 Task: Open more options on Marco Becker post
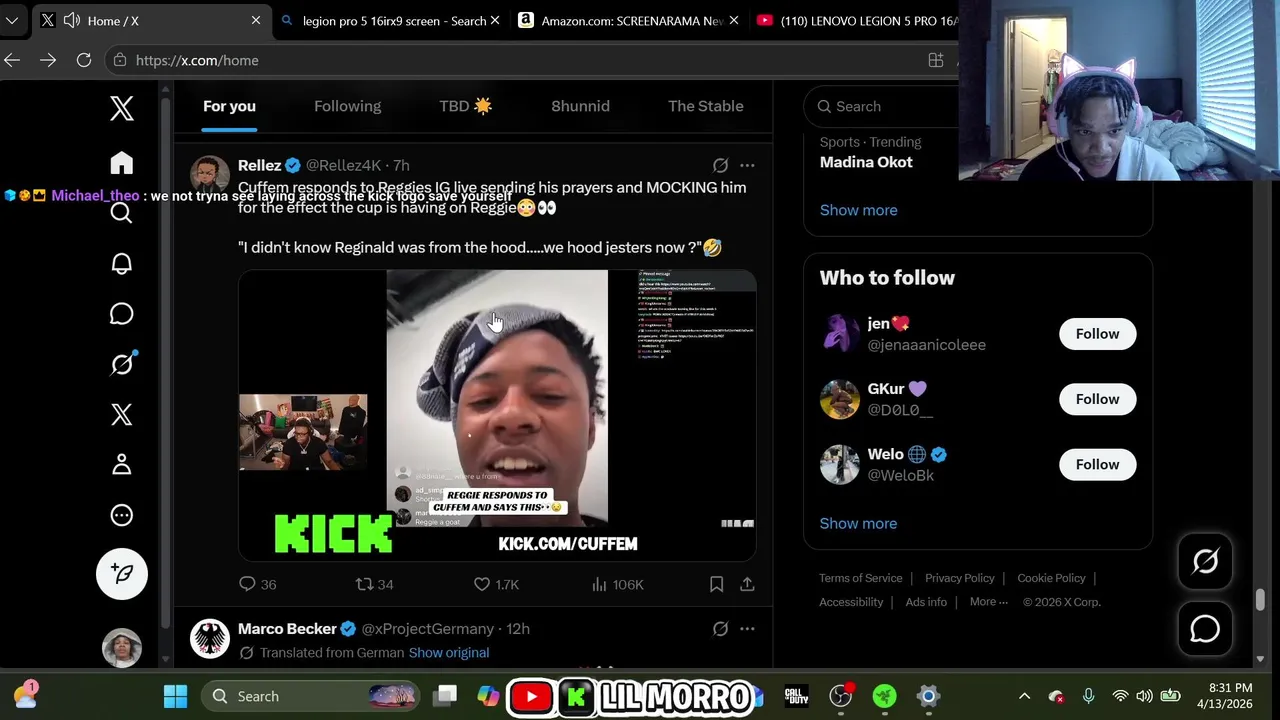(x=747, y=629)
